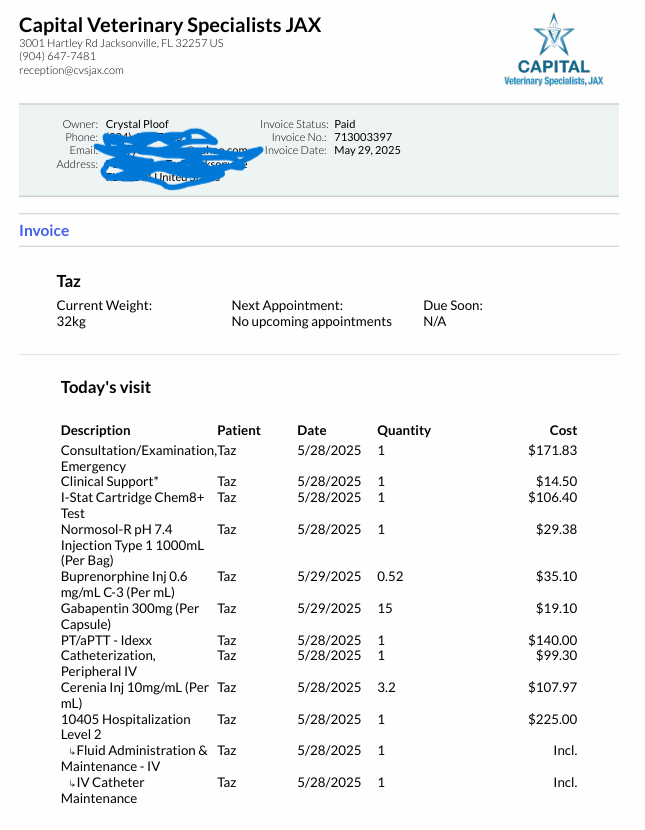
Task: Click the Quantity column header
Action: [x=403, y=430]
